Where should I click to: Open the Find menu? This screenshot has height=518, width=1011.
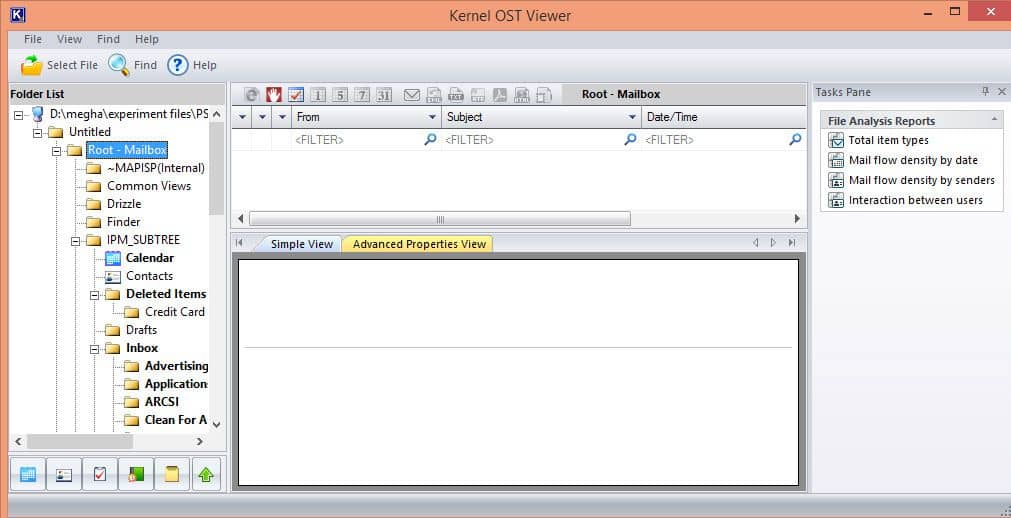[x=108, y=39]
